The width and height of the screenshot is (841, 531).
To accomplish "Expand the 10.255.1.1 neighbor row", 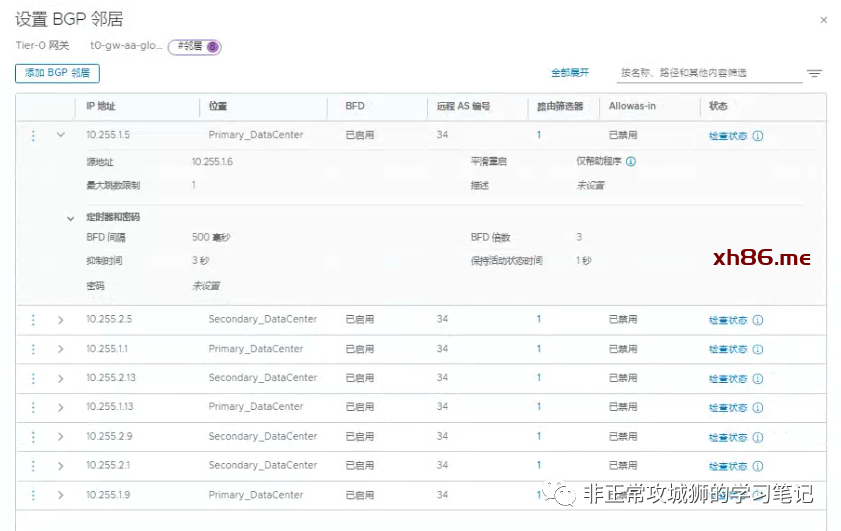I will pos(60,349).
